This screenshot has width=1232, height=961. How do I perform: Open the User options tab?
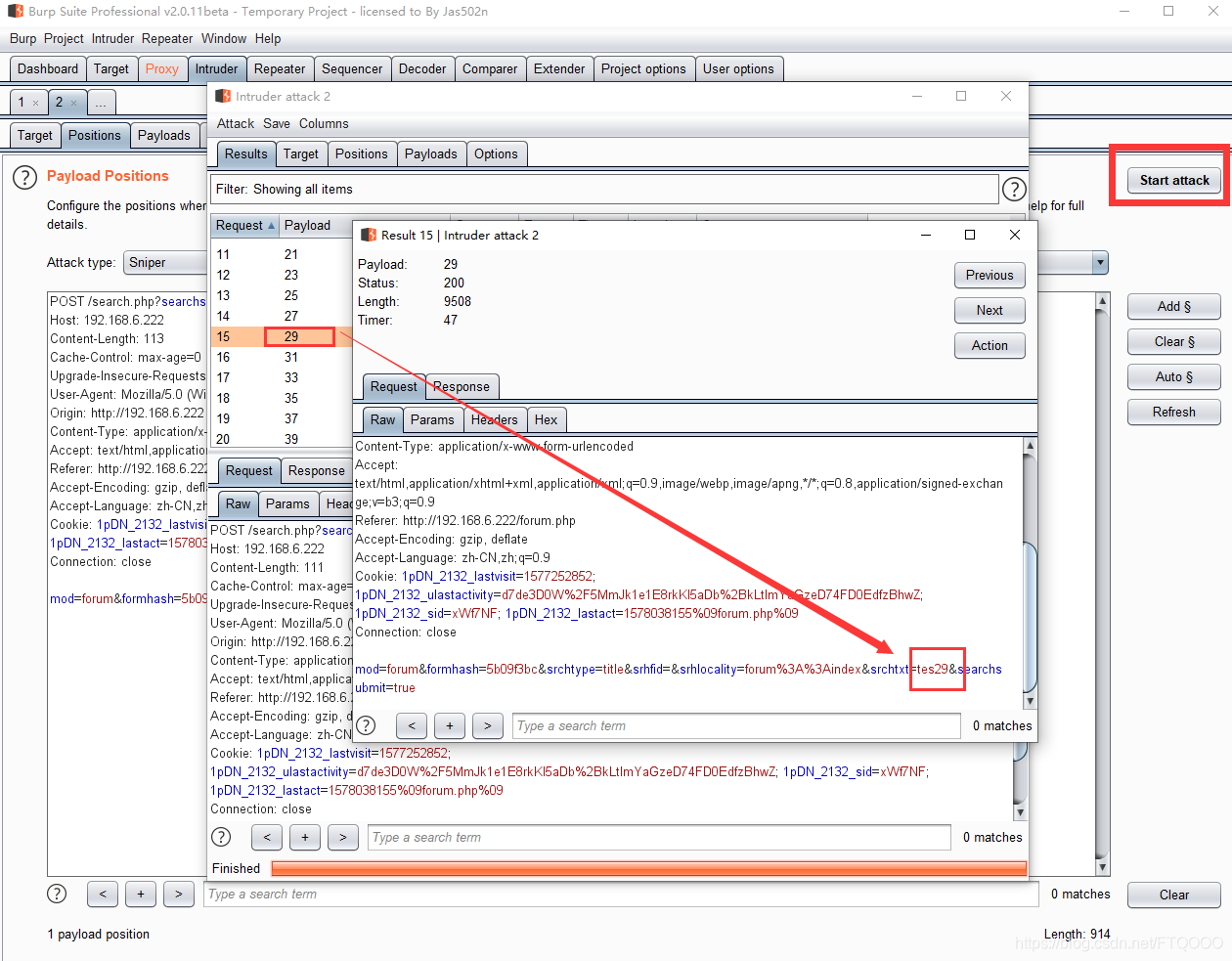738,69
